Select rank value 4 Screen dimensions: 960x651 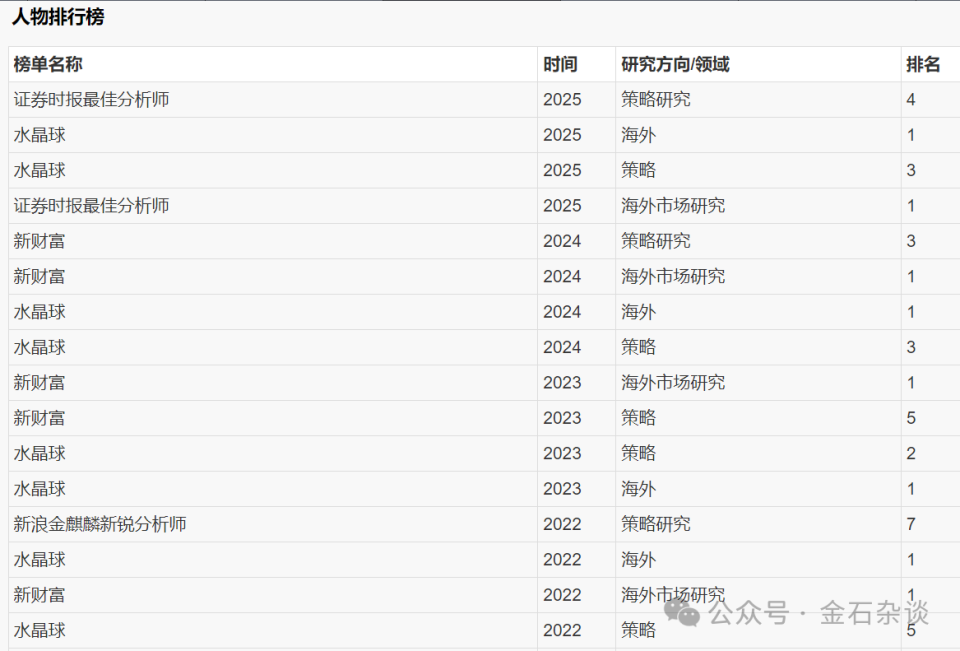[911, 100]
